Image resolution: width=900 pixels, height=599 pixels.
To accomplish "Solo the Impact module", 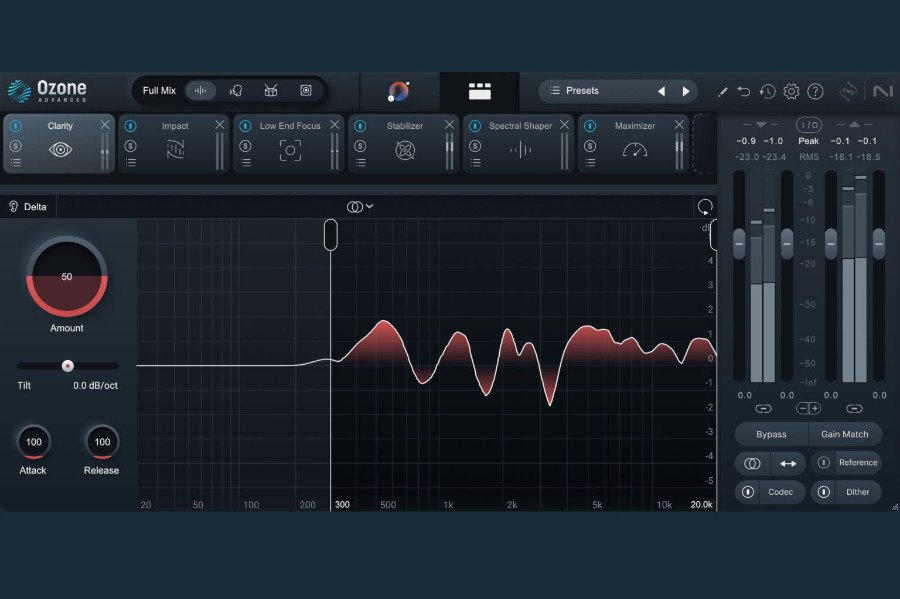I will [131, 145].
